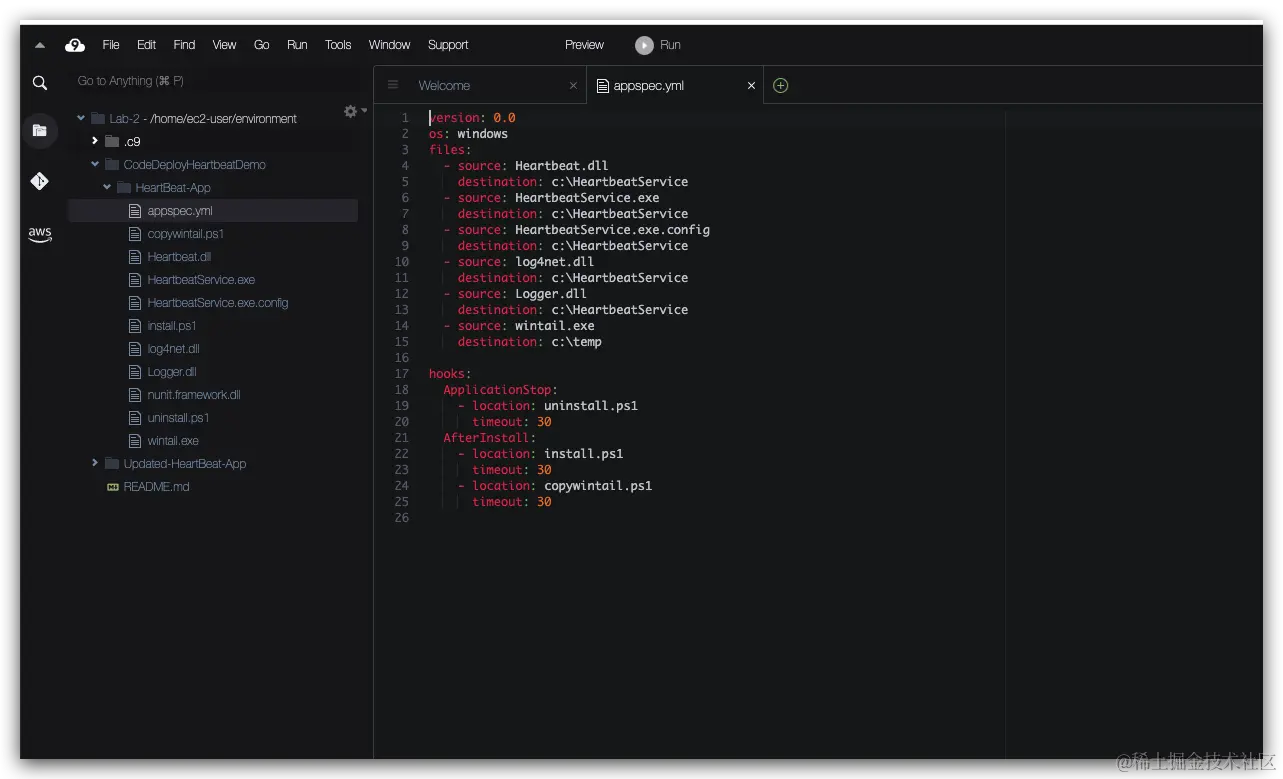The height and width of the screenshot is (779, 1283).
Task: Click 'c:\temp' destination text in editor
Action: 577,342
